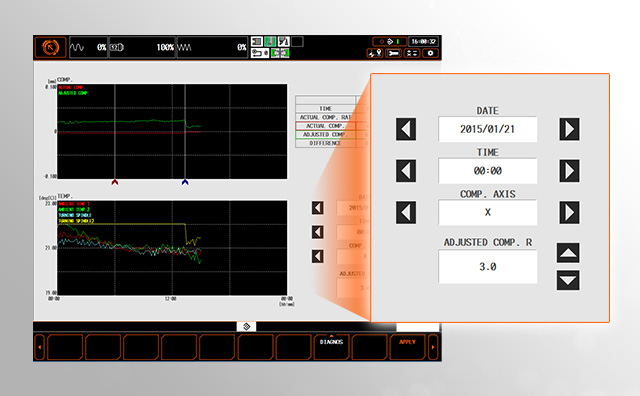
Task: Click the opposing-arrows icon beside the wrench
Action: pos(411,53)
